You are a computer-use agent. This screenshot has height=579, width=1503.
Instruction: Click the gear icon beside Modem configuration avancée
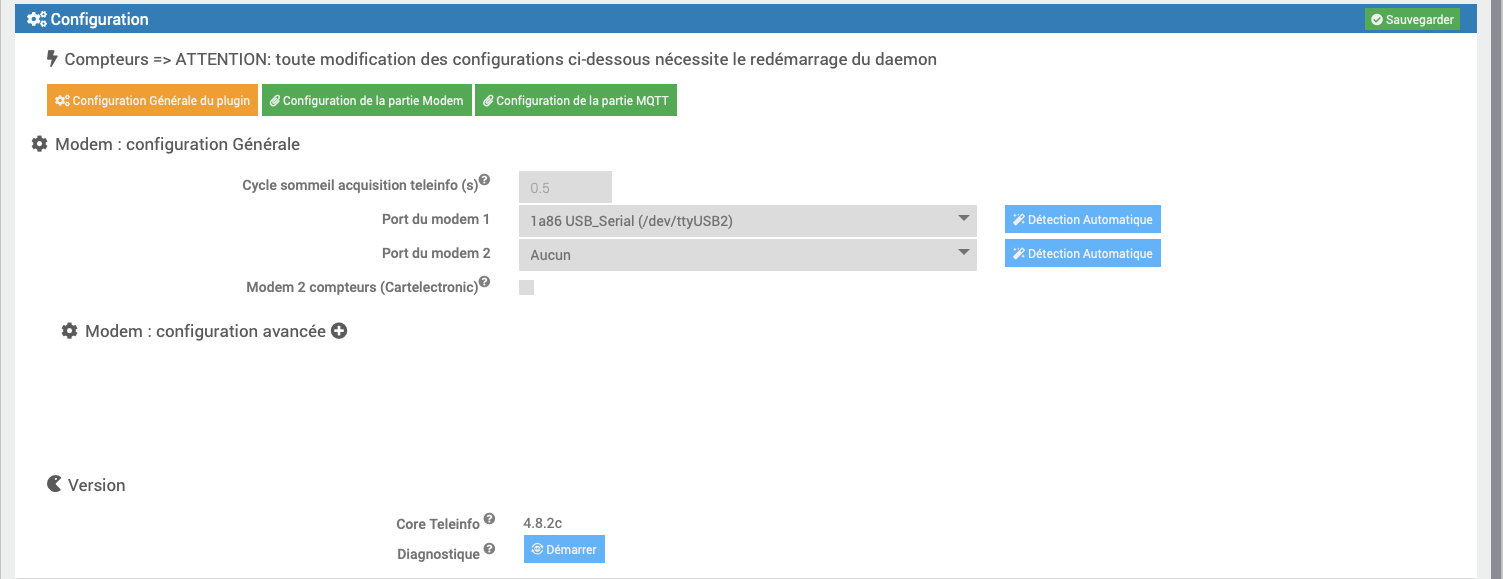click(69, 331)
